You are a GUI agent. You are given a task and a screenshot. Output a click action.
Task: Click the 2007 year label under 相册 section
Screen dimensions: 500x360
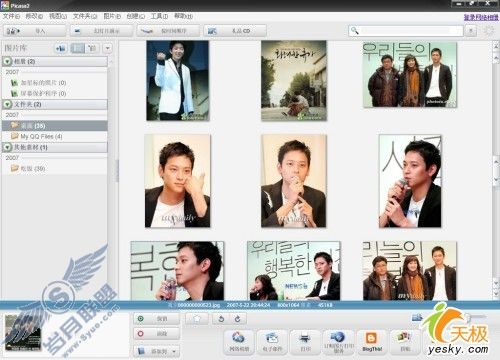[x=12, y=72]
